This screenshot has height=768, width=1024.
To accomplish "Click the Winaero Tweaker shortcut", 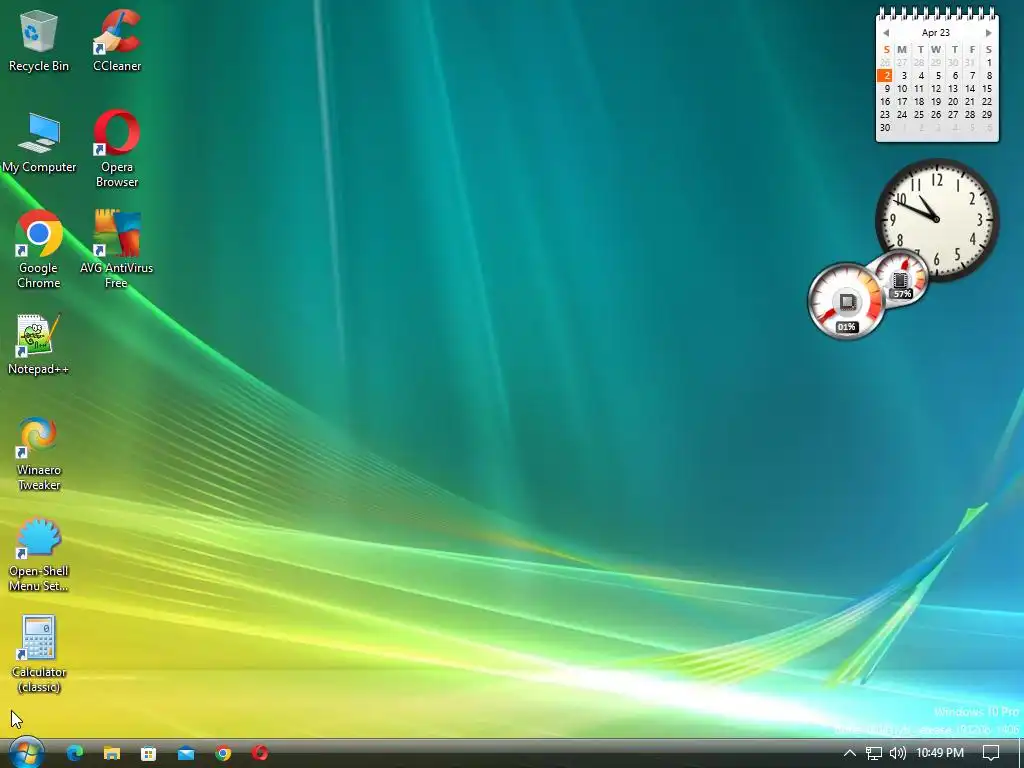I will 39,453.
